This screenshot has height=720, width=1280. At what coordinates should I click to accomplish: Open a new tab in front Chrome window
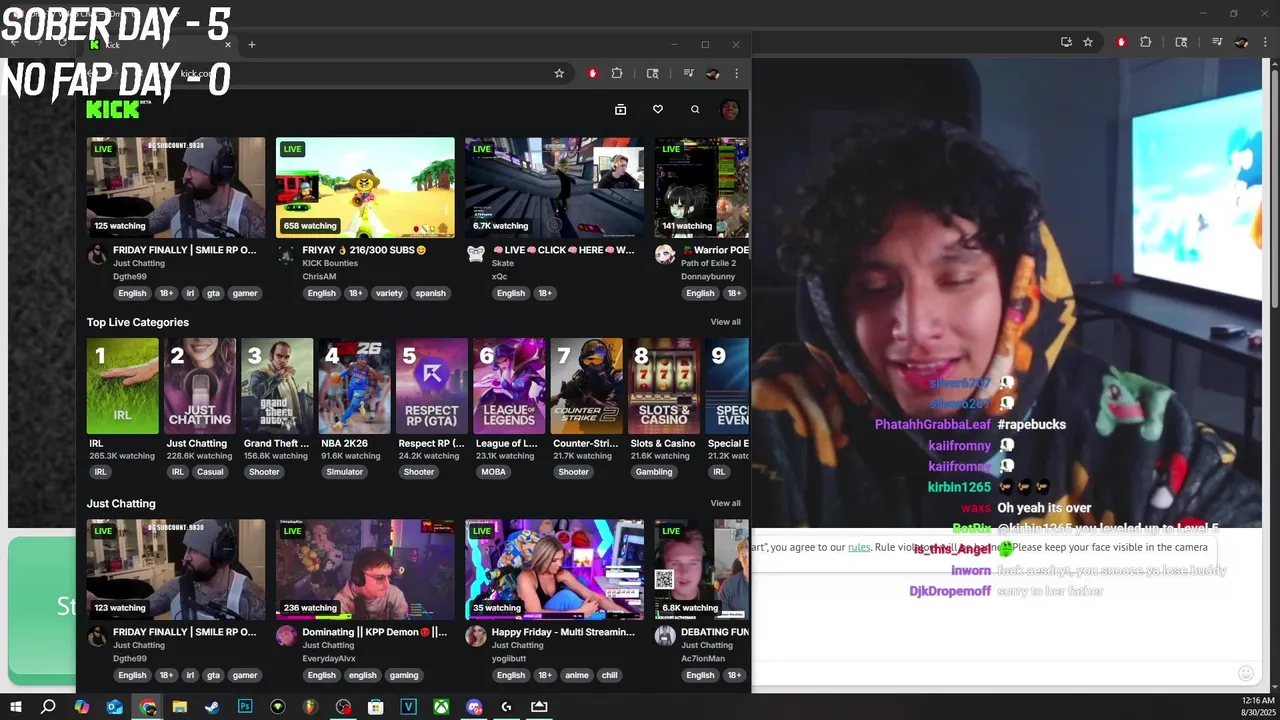click(252, 44)
